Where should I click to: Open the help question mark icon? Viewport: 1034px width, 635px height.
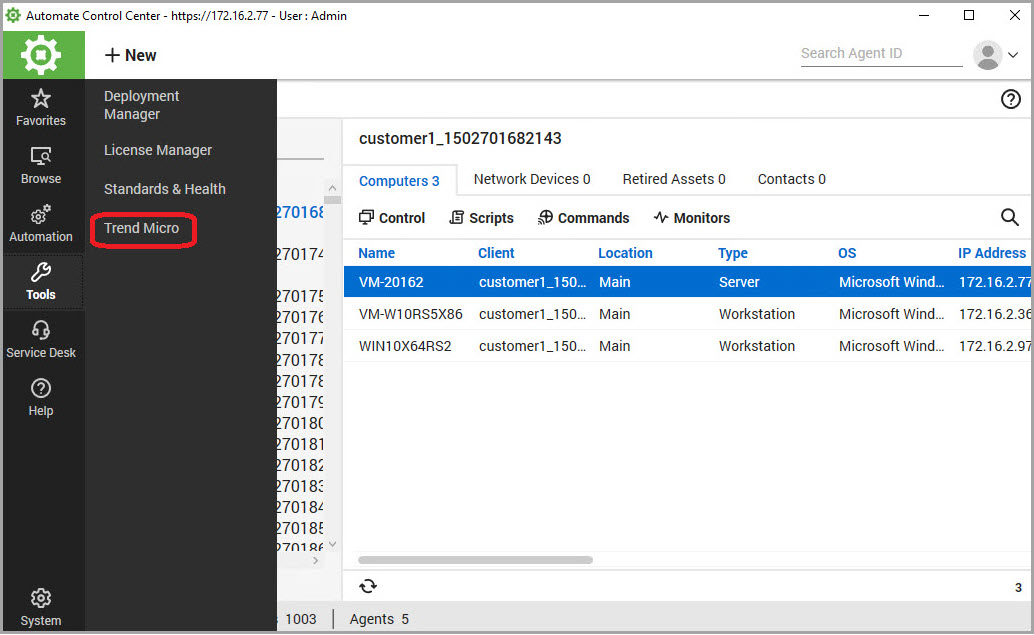pyautogui.click(x=1011, y=99)
